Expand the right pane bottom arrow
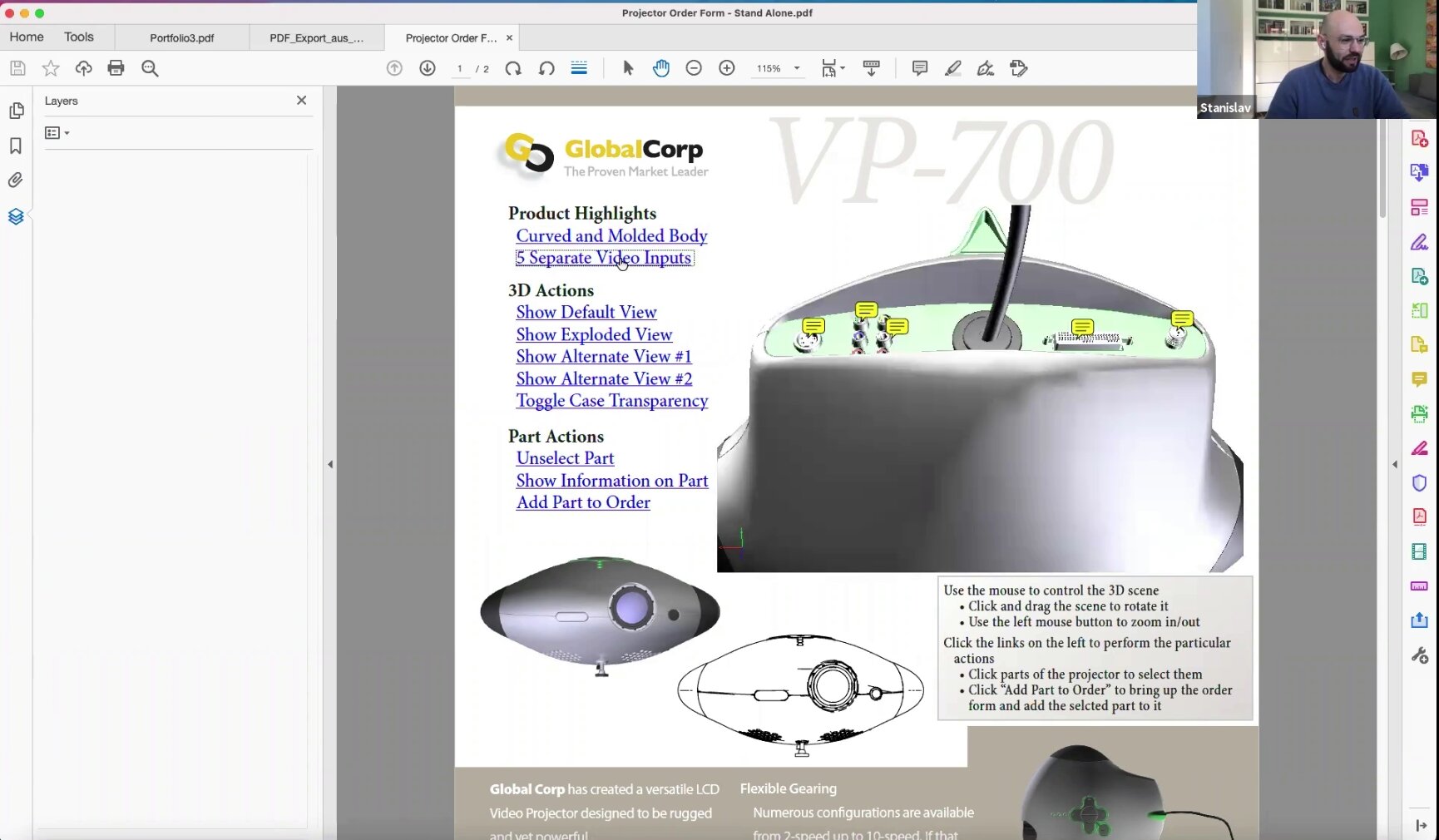1439x840 pixels. (1421, 825)
